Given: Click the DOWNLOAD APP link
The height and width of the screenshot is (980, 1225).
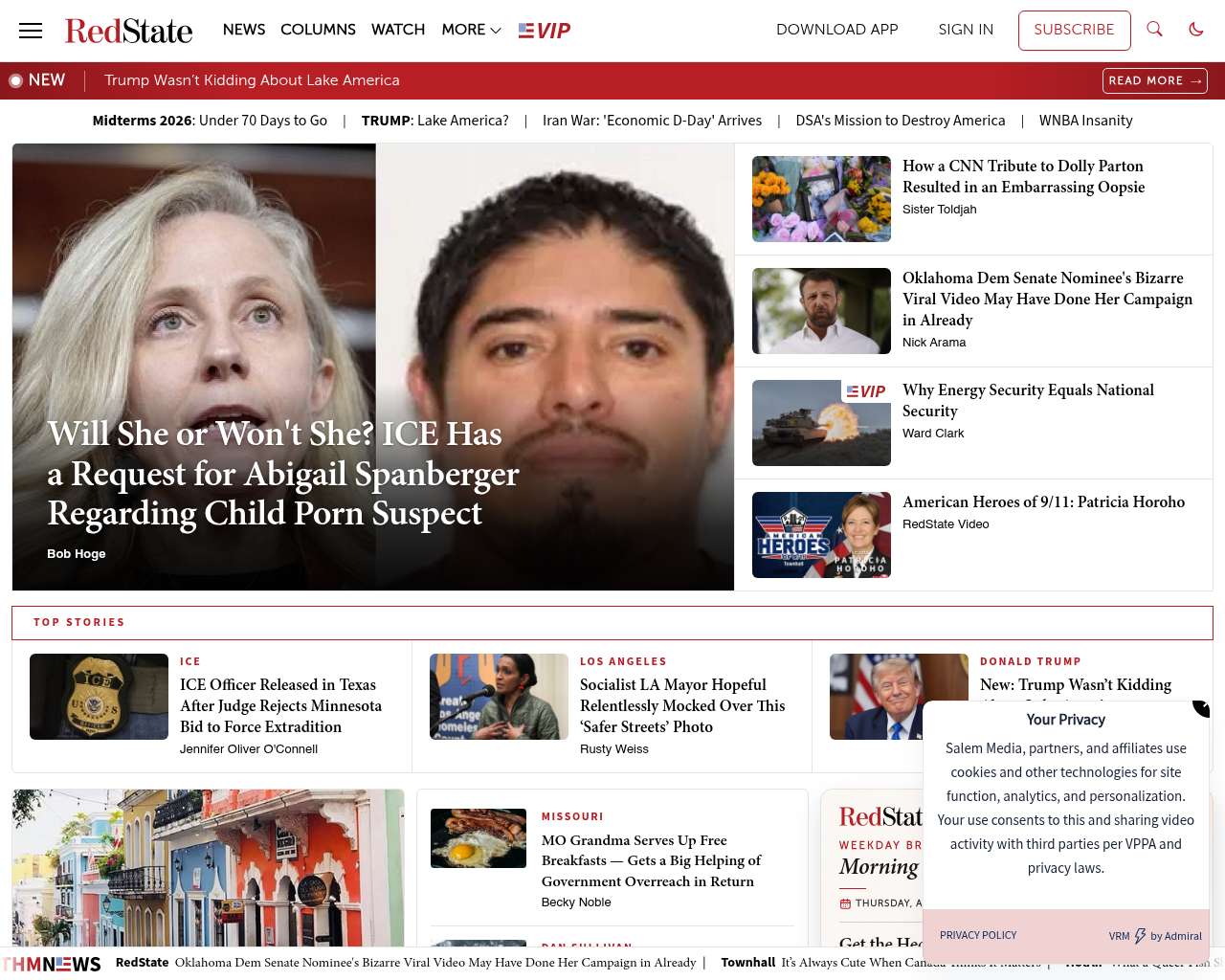Looking at the screenshot, I should point(837,30).
